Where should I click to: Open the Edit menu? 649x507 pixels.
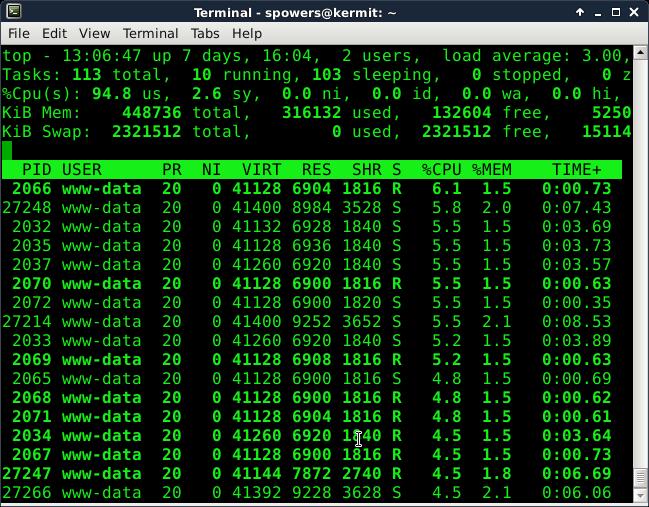(55, 33)
